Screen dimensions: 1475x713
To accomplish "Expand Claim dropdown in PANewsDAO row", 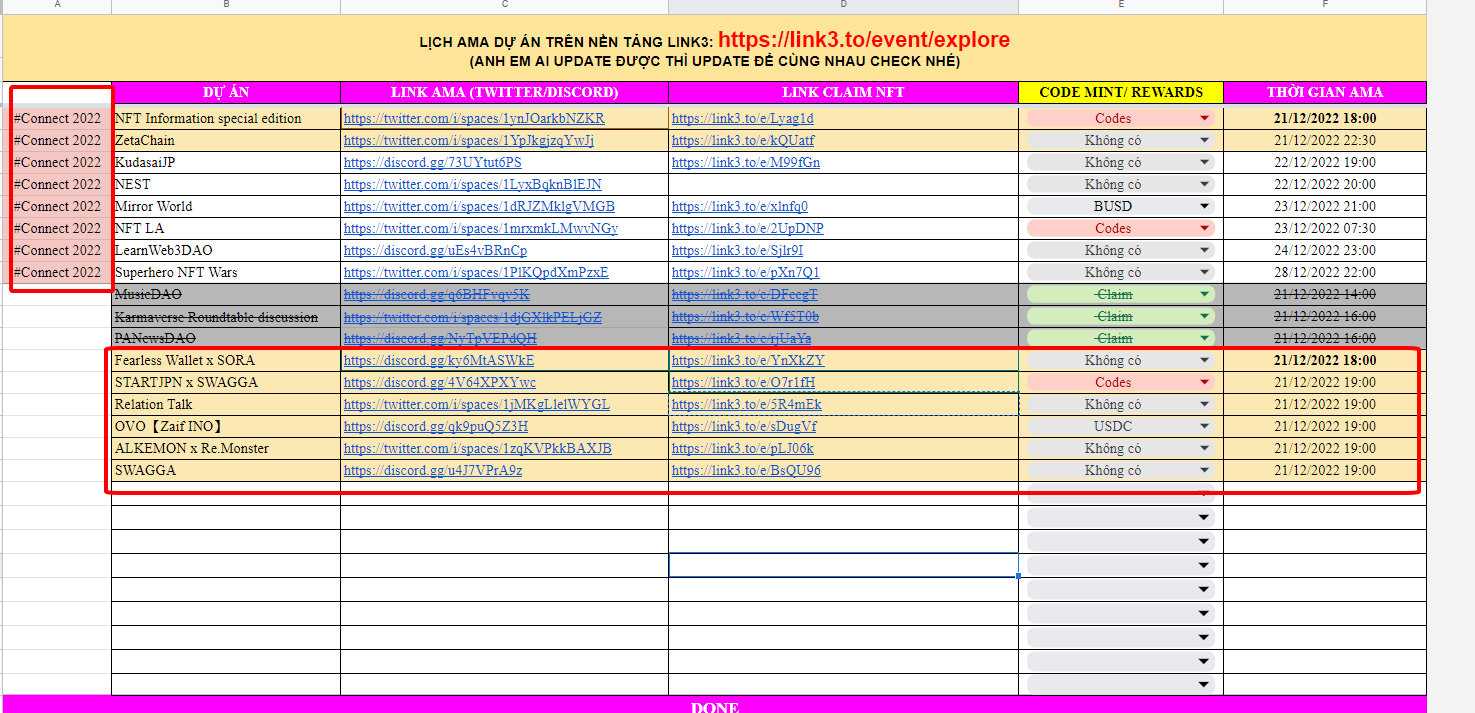I will click(1204, 338).
